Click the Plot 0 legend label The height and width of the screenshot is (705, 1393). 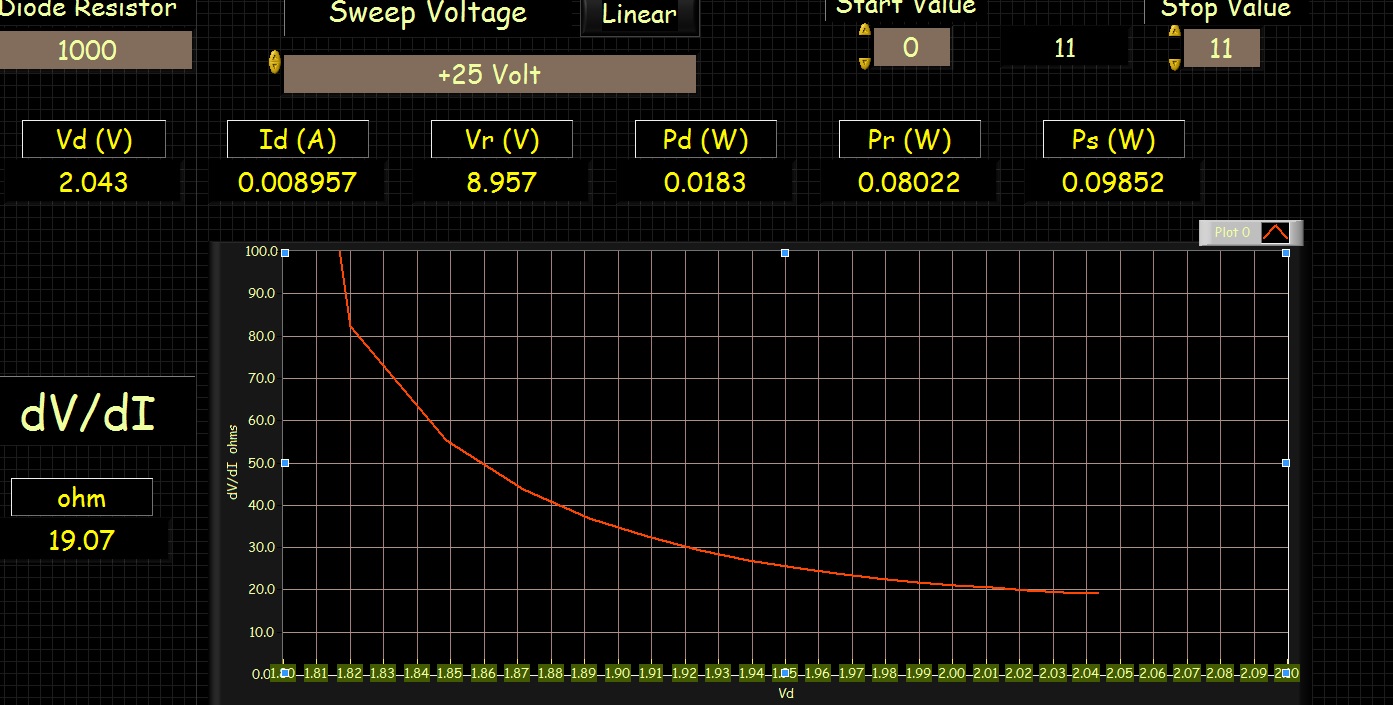(x=1232, y=233)
